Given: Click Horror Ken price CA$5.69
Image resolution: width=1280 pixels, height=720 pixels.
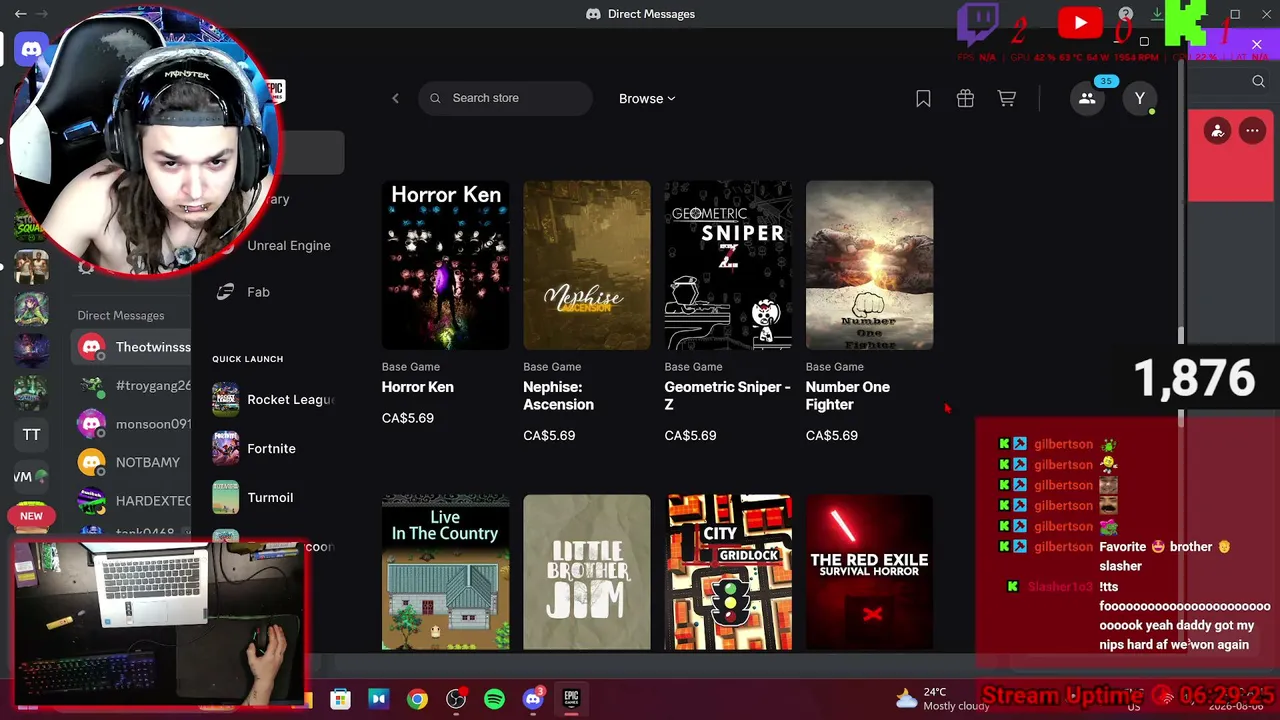Looking at the screenshot, I should (x=408, y=418).
